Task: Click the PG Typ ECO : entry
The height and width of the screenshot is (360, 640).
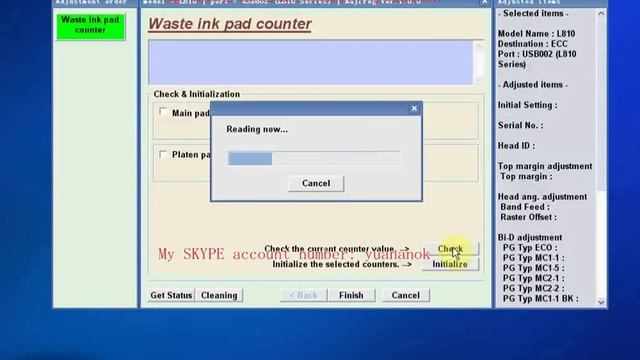Action: click(530, 248)
